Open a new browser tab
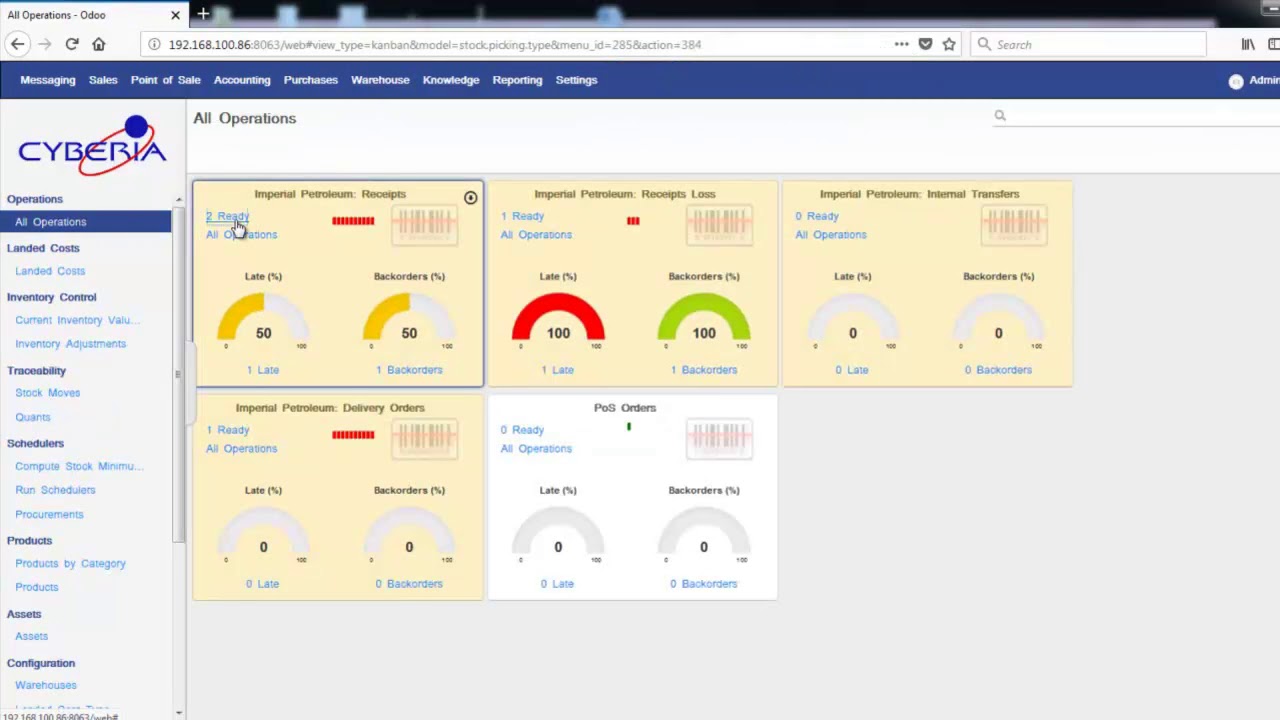 (203, 14)
